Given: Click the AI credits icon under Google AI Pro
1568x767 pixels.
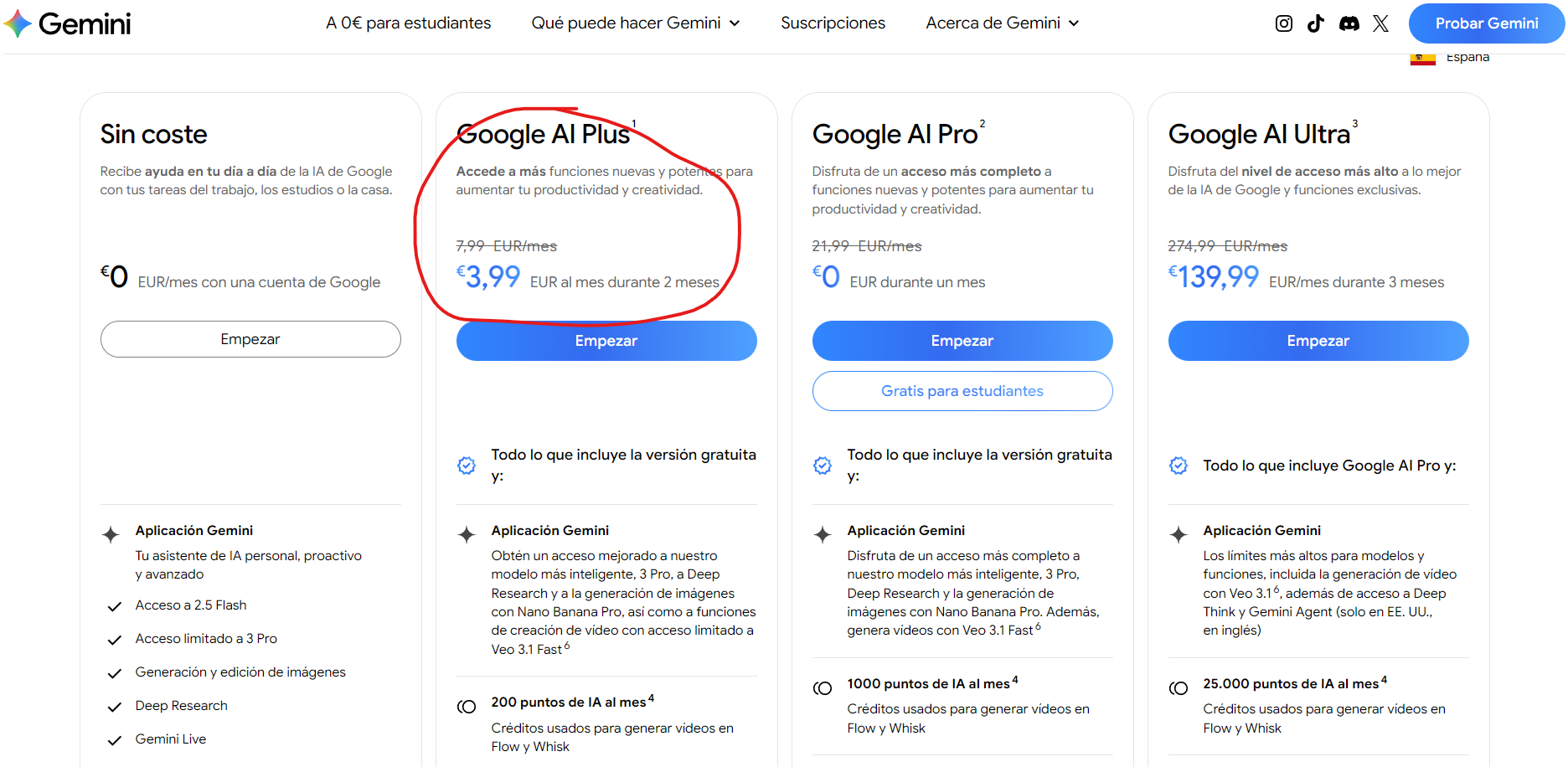Looking at the screenshot, I should coord(823,688).
